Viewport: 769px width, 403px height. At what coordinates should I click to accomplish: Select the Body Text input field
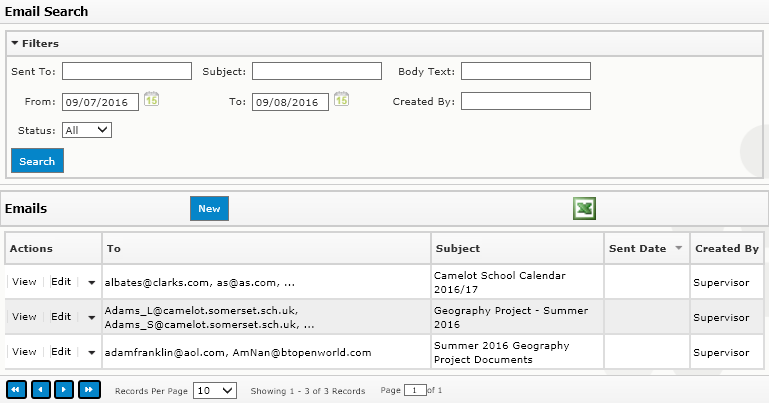point(526,71)
